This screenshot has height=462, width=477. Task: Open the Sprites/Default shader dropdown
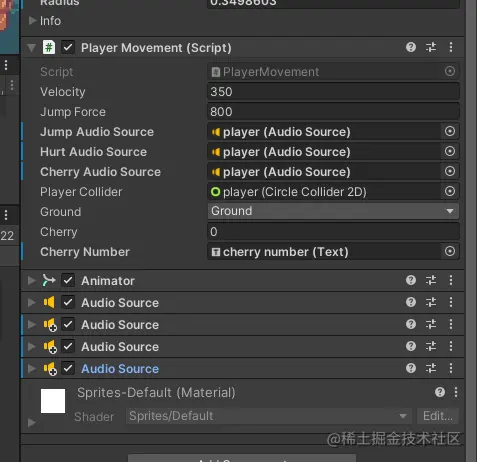tap(269, 416)
